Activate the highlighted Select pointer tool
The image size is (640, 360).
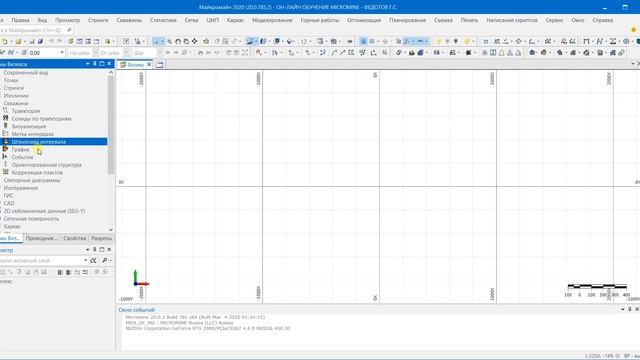click(156, 41)
